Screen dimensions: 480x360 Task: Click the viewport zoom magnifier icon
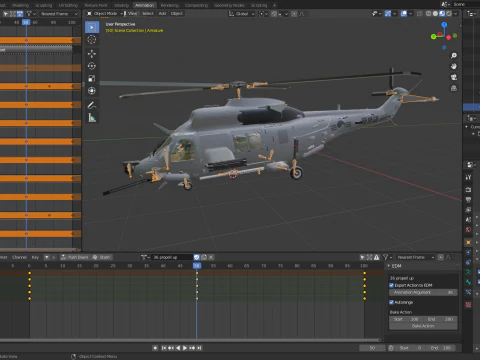point(454,56)
